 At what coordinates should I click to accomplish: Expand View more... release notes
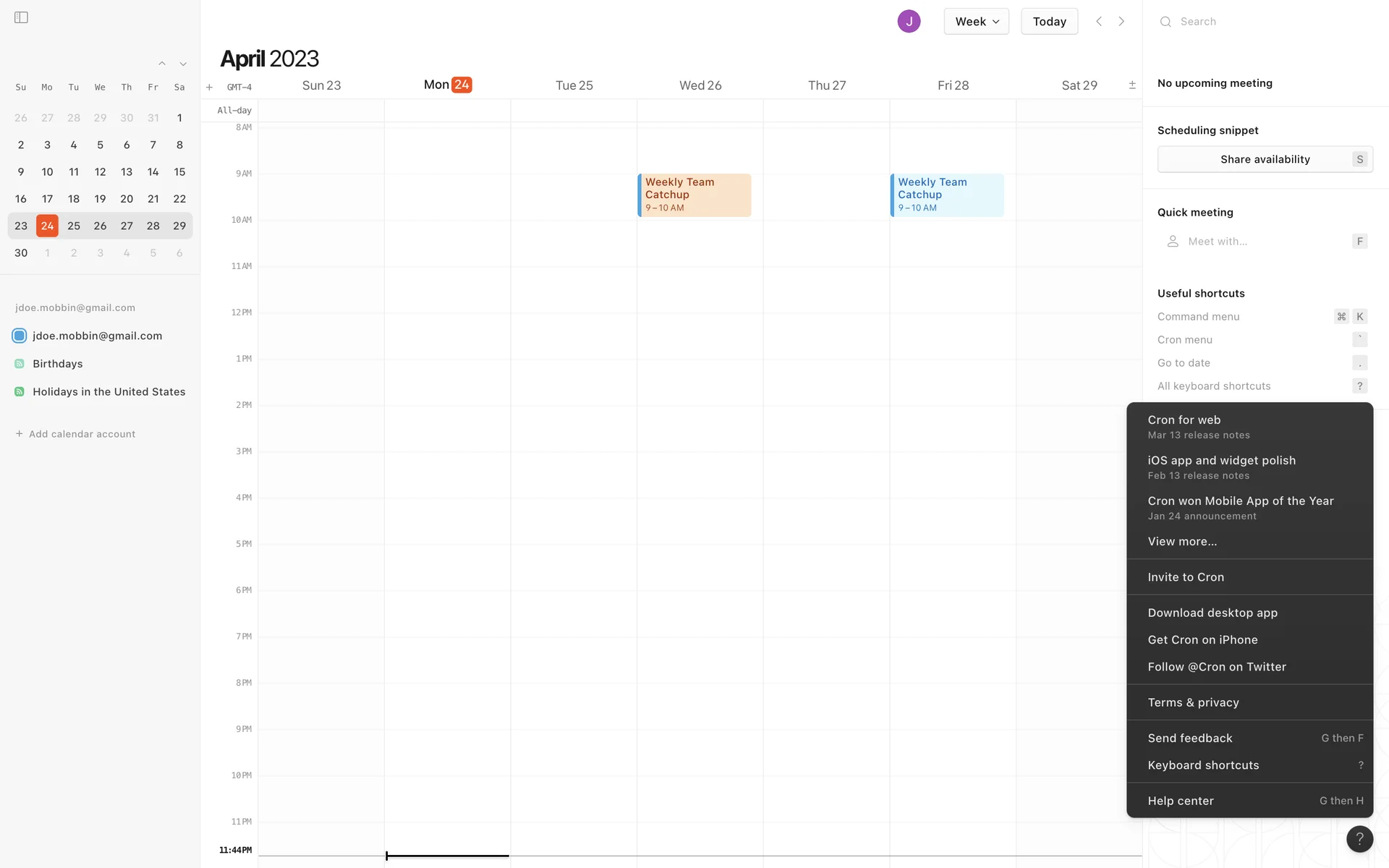(1182, 541)
